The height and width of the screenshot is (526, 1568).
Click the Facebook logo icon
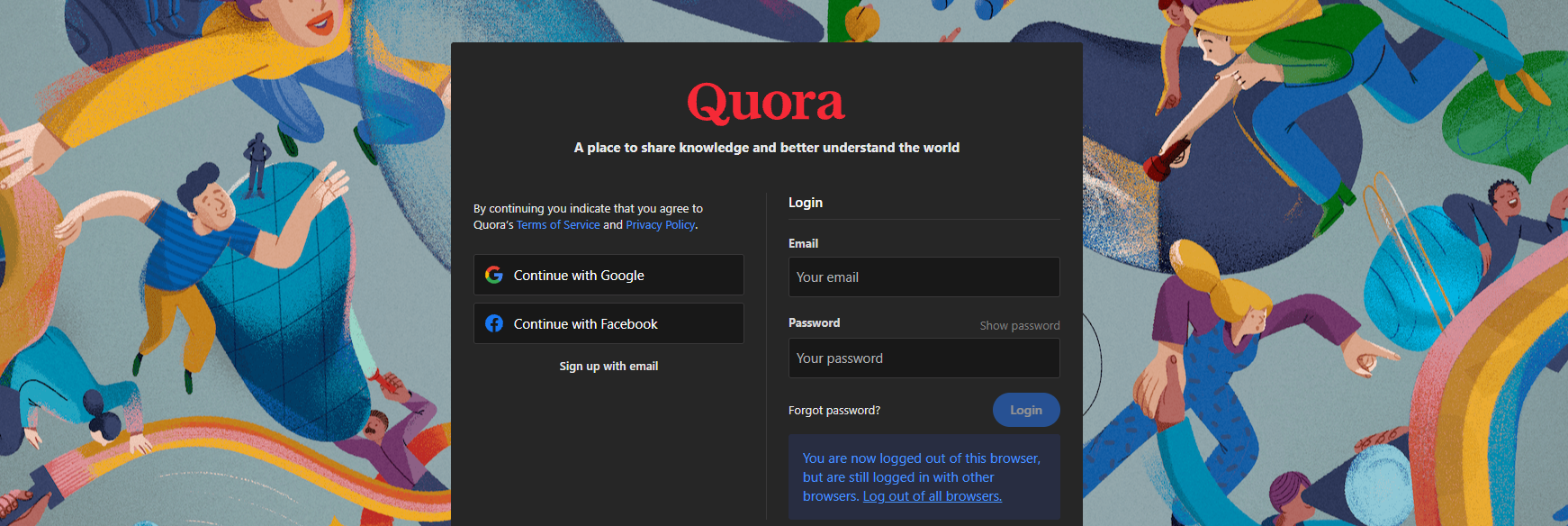click(x=493, y=323)
